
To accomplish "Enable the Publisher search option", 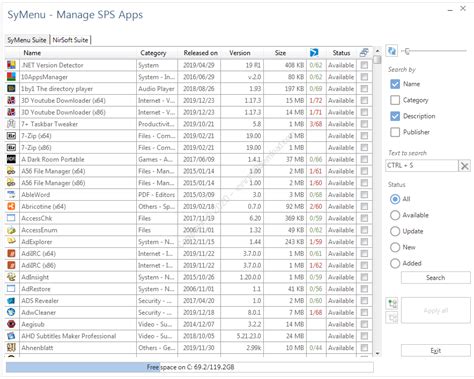I will (395, 132).
